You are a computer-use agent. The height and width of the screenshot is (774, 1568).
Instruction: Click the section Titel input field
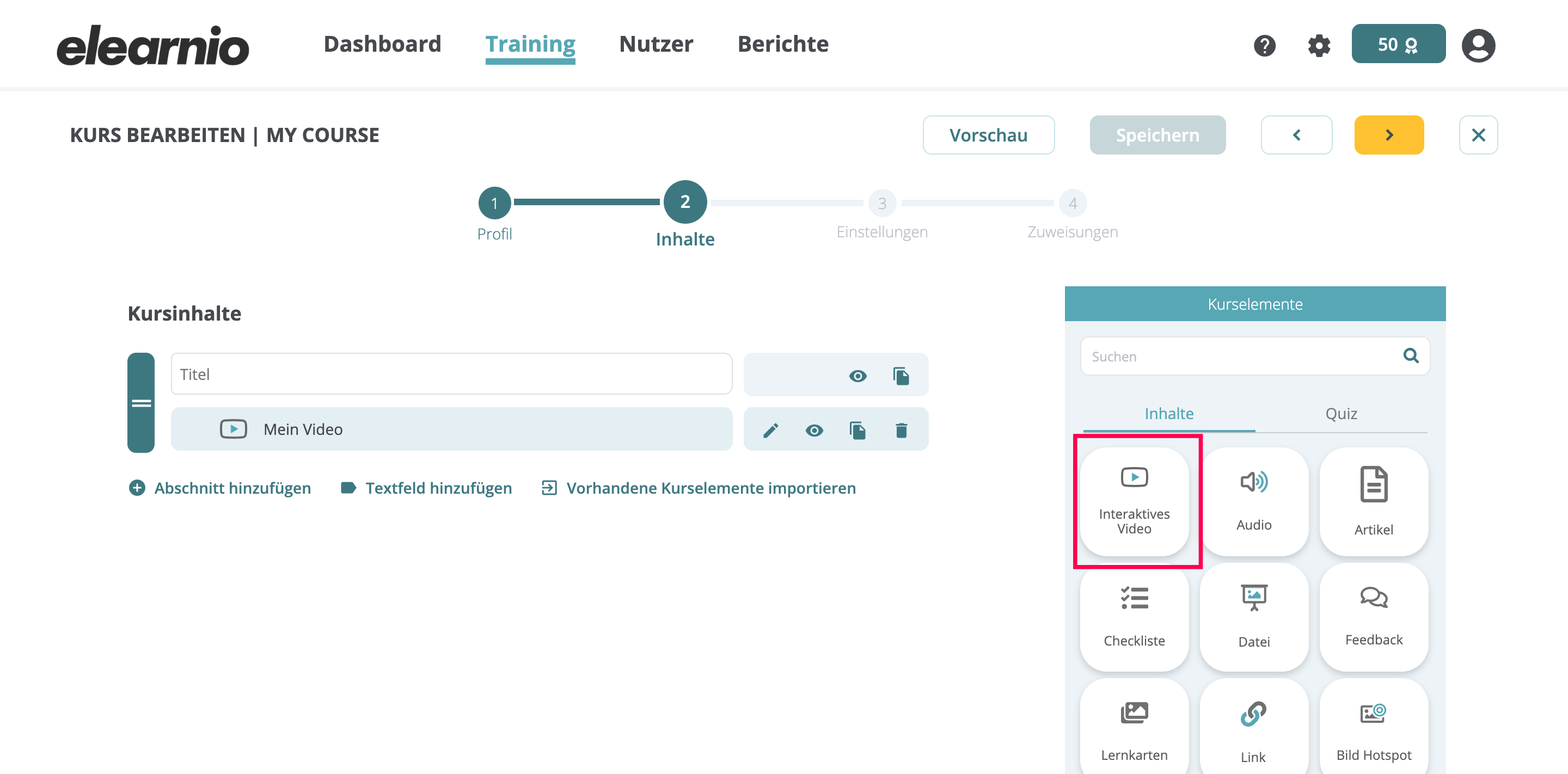click(x=451, y=374)
